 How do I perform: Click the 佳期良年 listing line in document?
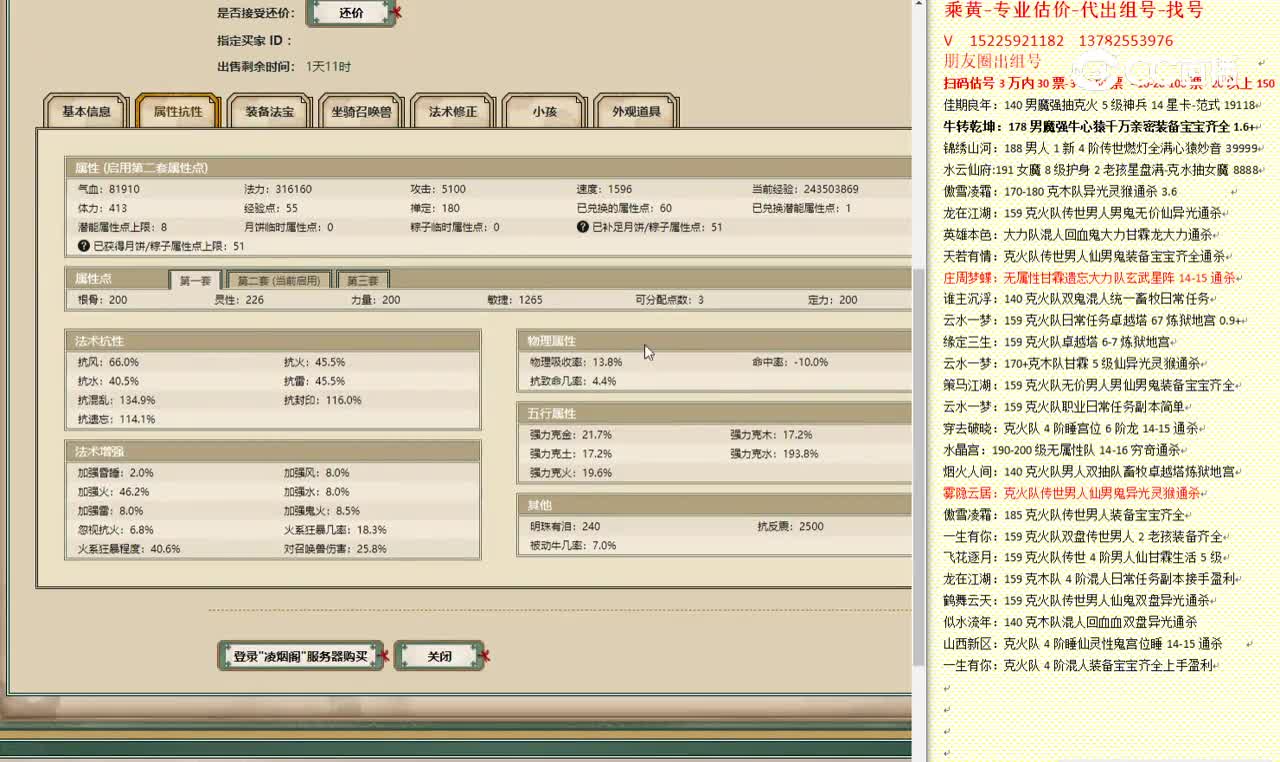[x=1099, y=105]
